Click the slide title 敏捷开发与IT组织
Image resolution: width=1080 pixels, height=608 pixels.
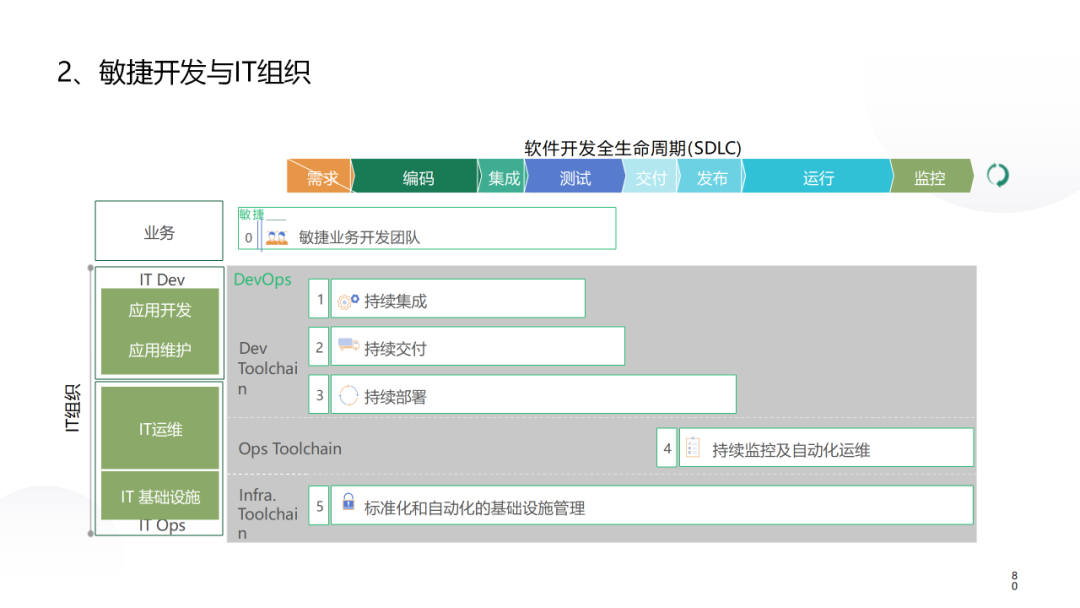205,72
